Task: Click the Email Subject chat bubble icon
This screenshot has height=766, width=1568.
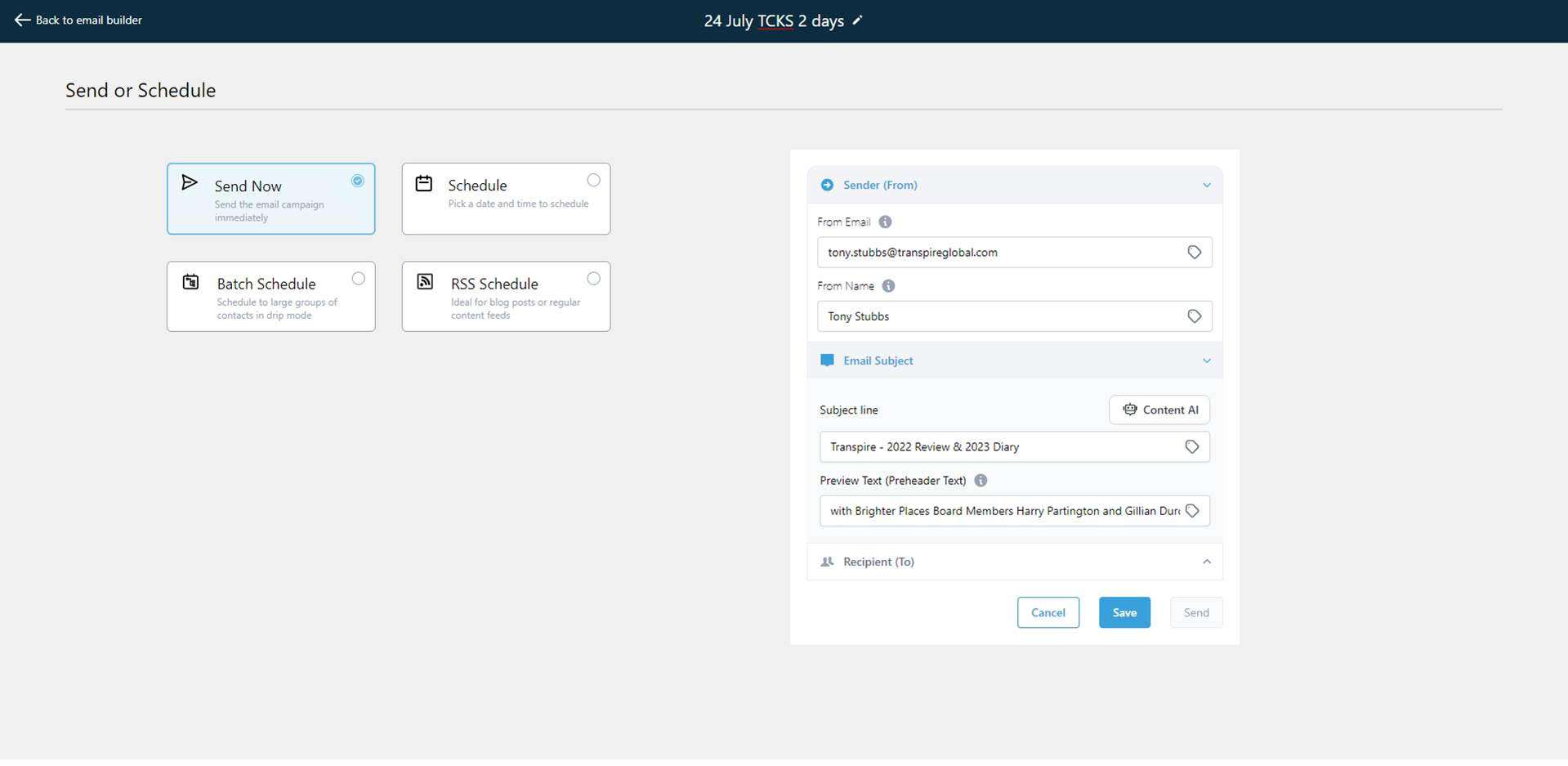Action: coord(827,361)
